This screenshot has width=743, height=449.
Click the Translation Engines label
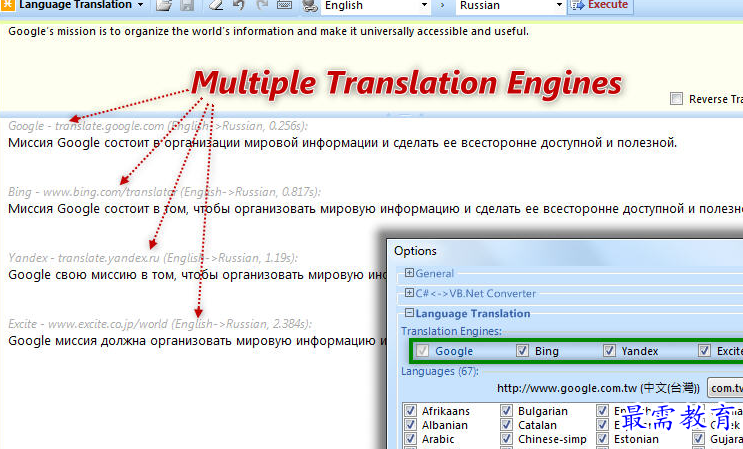tap(451, 331)
